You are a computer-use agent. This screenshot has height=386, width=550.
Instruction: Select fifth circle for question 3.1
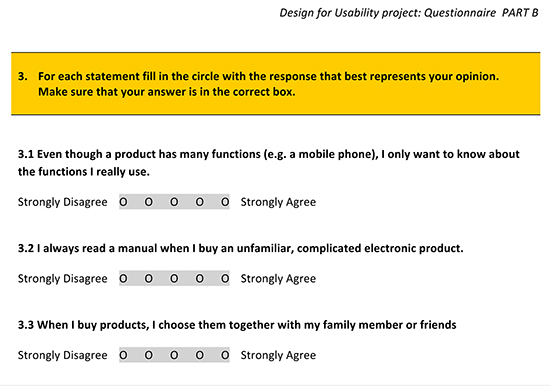(225, 202)
